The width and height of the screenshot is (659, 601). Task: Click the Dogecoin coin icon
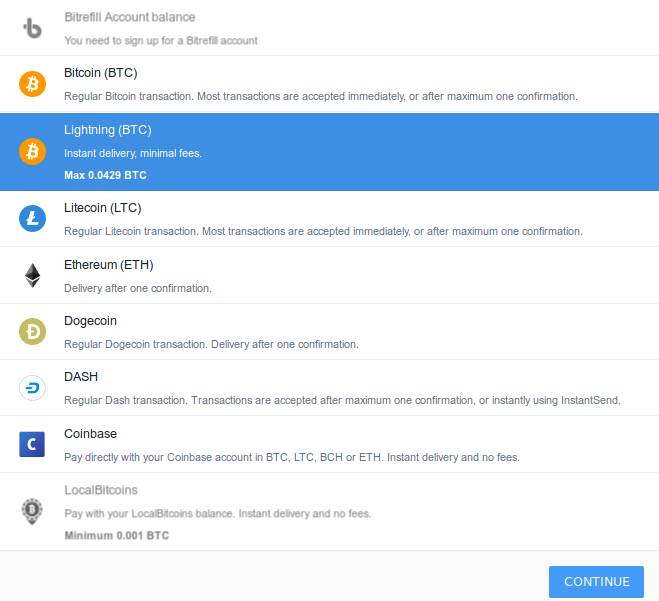[32, 332]
